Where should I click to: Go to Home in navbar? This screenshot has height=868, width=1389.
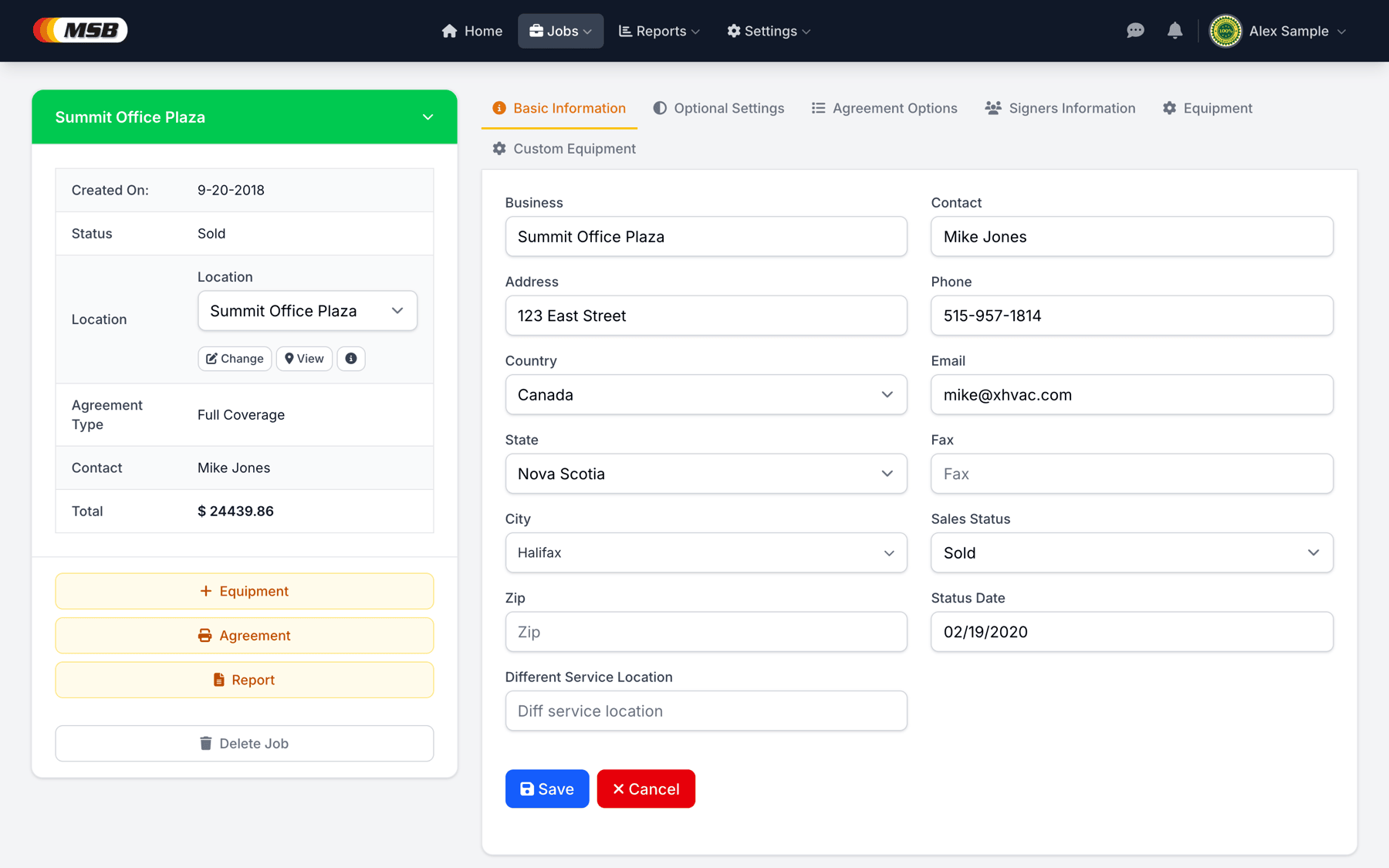pyautogui.click(x=472, y=31)
